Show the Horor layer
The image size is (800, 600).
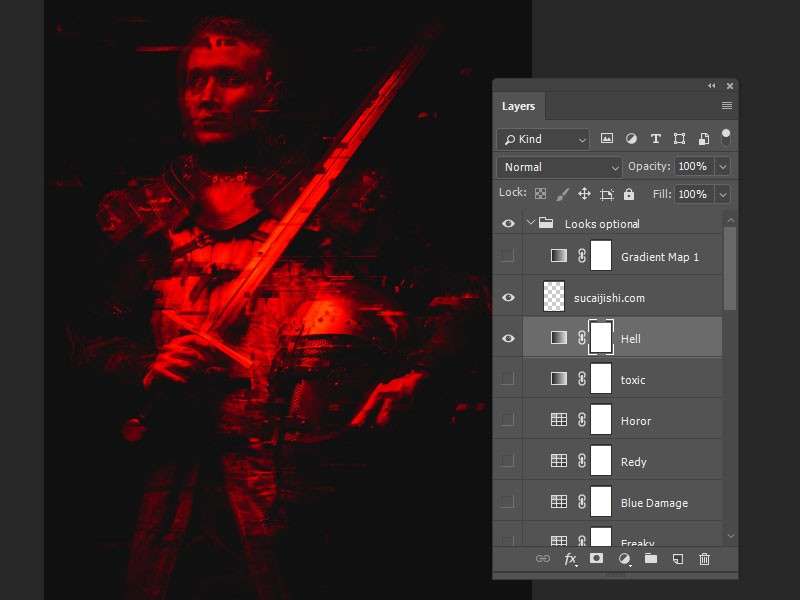point(507,419)
